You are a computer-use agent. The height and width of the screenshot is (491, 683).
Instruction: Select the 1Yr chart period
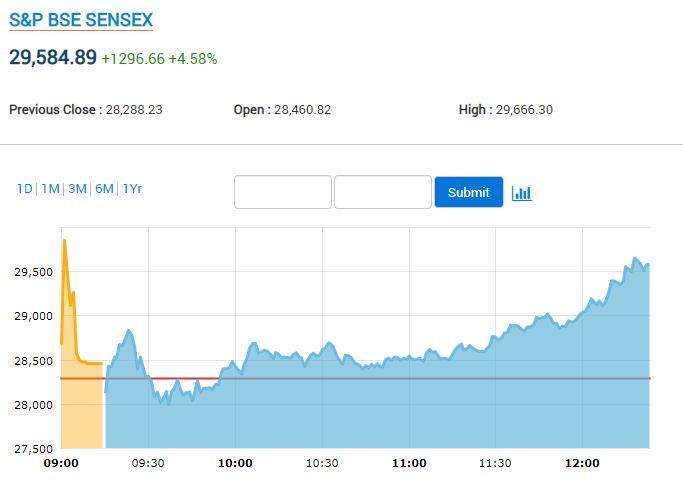coord(132,189)
